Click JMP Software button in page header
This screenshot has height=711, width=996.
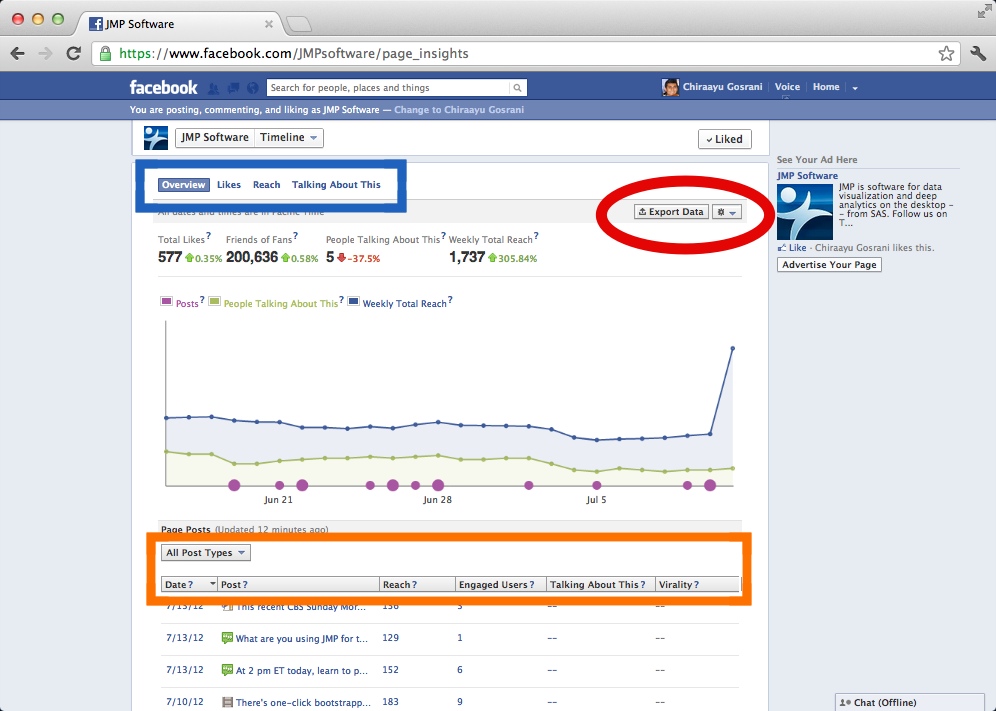point(215,137)
